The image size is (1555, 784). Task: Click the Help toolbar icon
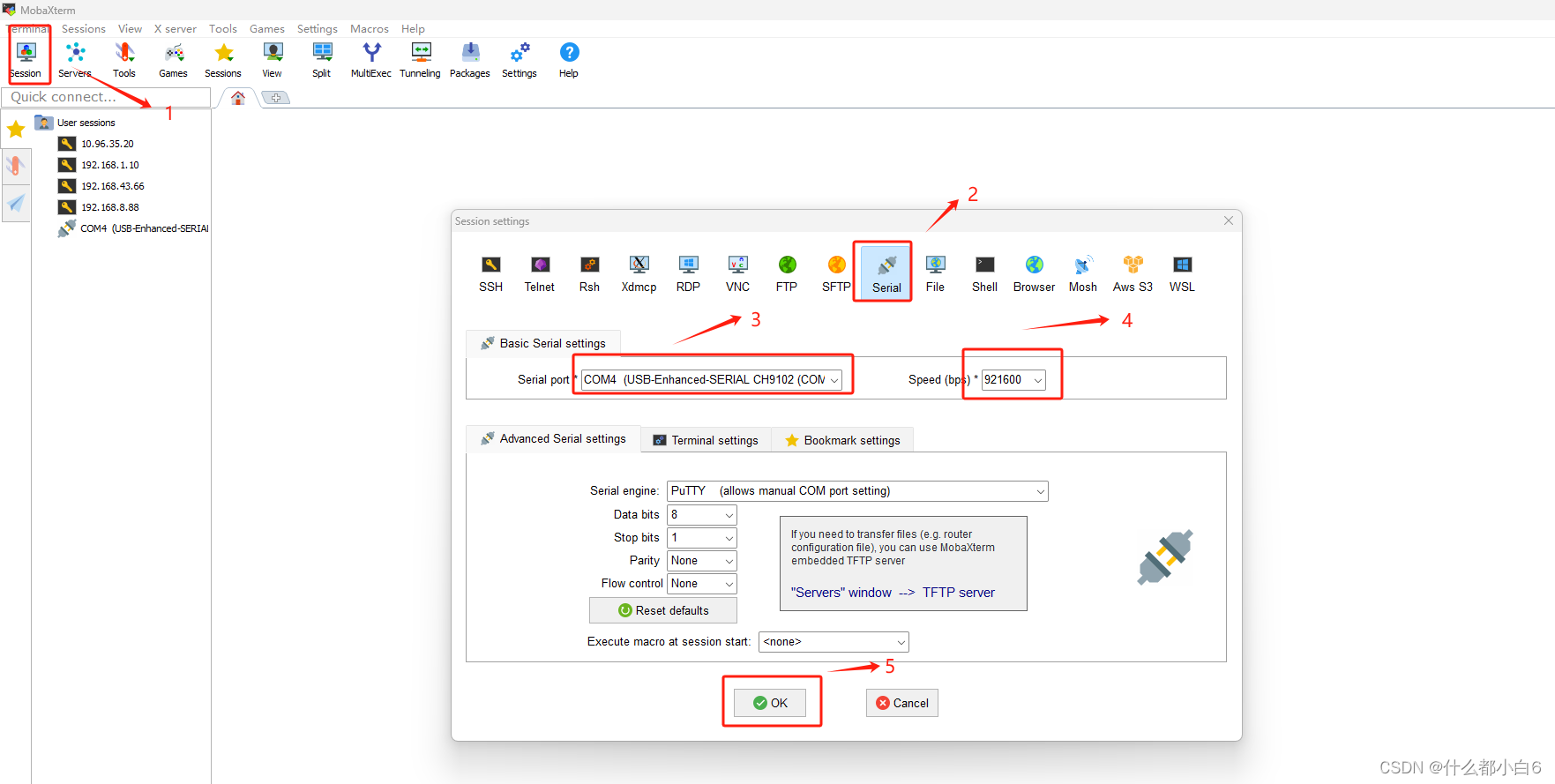coord(569,59)
